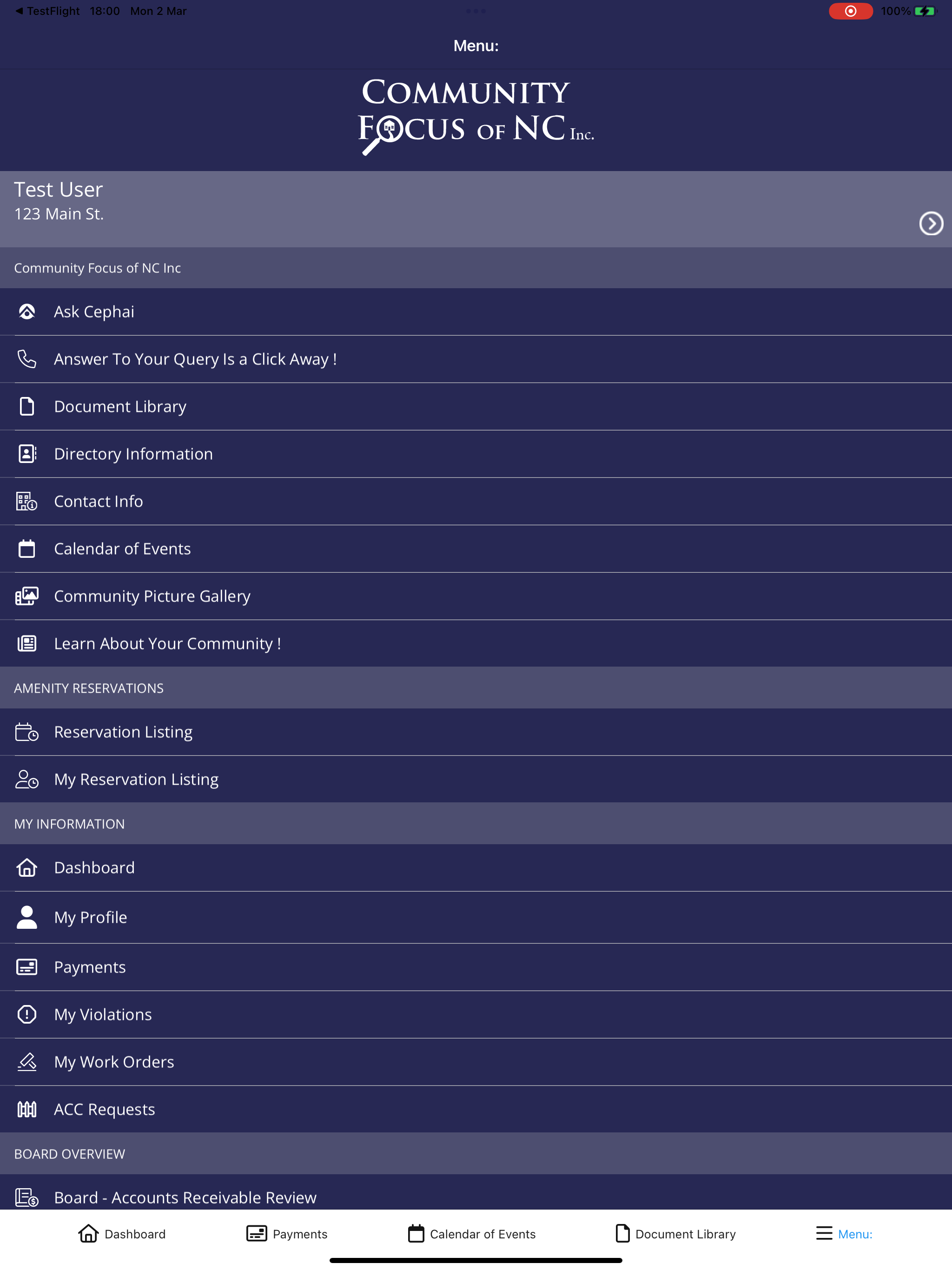The image size is (952, 1270).
Task: Tap the Dashboard house icon in My Information
Action: pos(27,867)
